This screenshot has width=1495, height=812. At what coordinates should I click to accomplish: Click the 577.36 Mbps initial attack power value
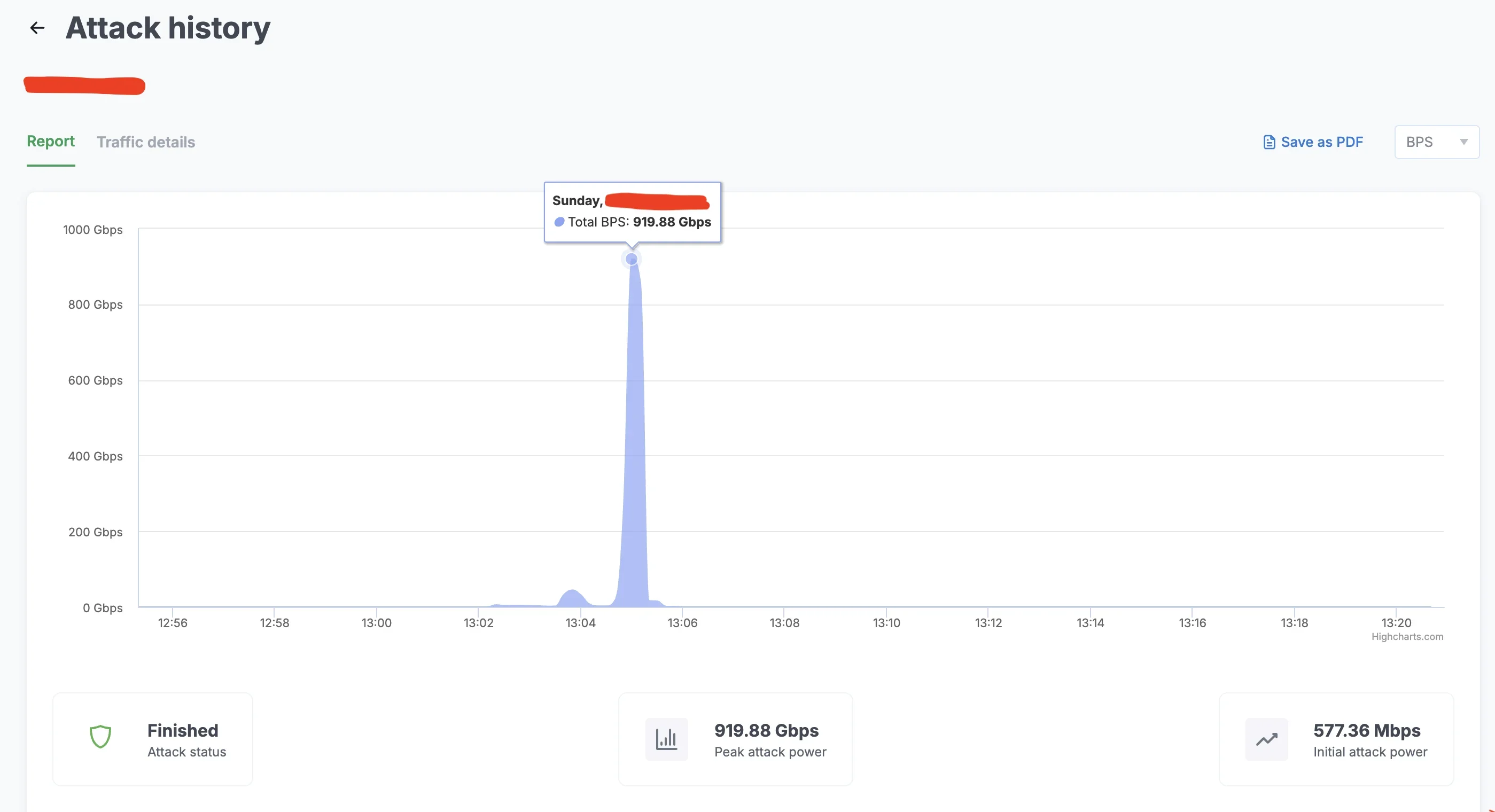1367,730
